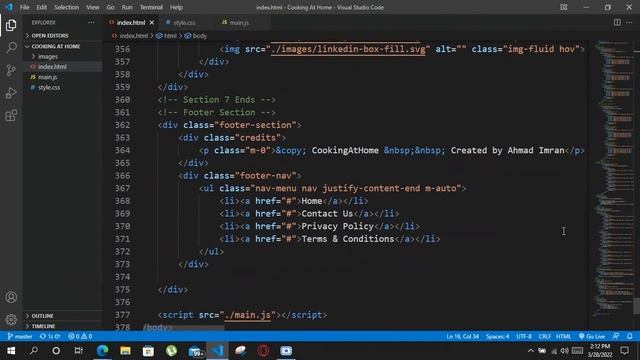Follow the linkedin-box-fill.svg image path link

(x=348, y=49)
